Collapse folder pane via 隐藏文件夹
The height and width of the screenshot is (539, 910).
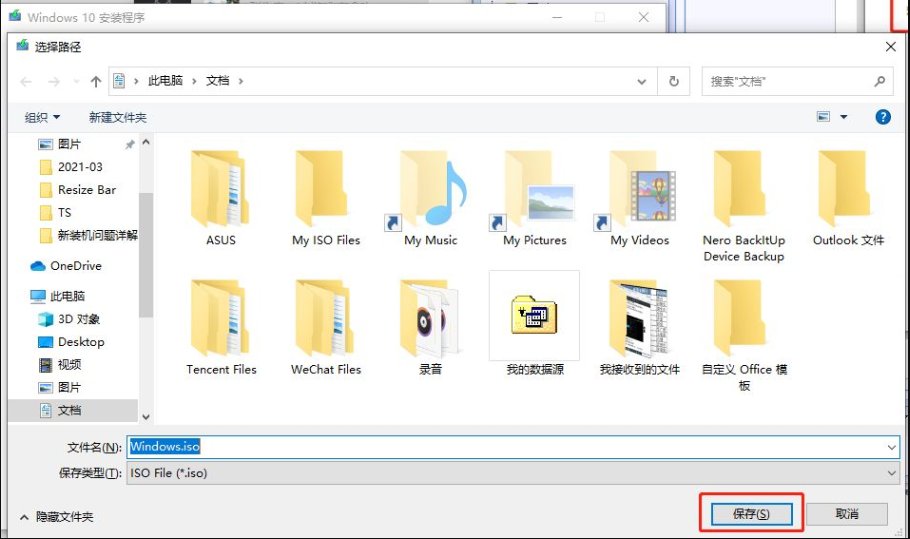(57, 517)
